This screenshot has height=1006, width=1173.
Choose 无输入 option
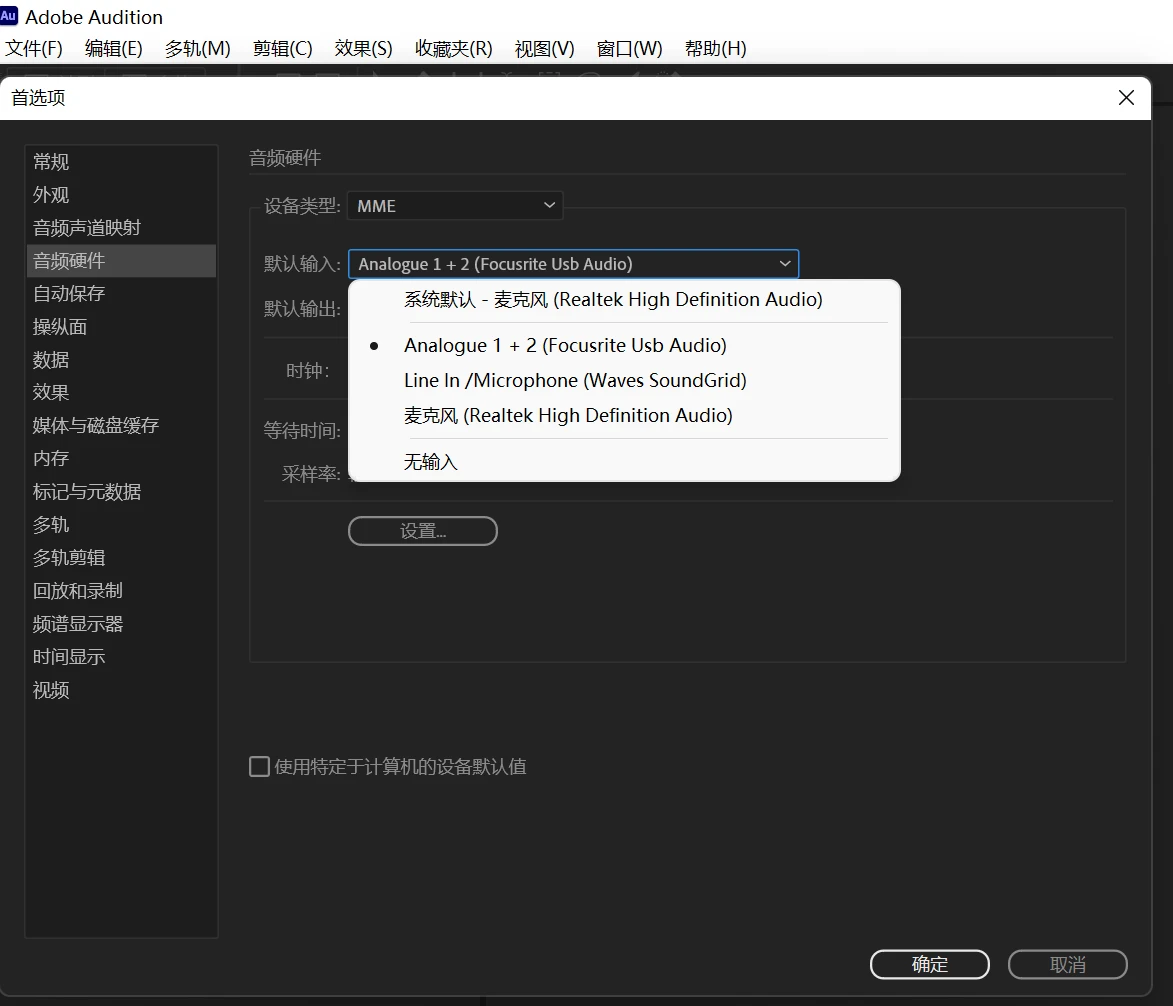tap(625, 462)
